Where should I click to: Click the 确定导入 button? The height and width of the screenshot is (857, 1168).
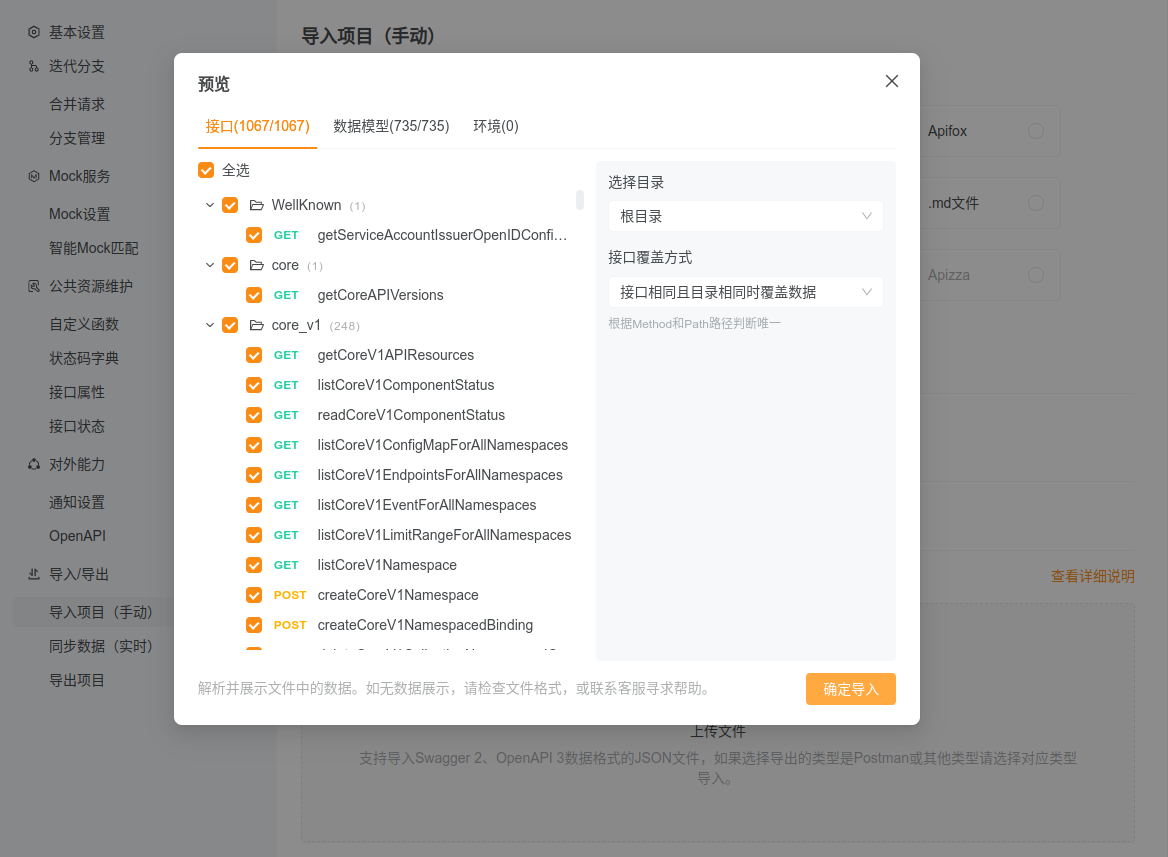click(x=850, y=689)
